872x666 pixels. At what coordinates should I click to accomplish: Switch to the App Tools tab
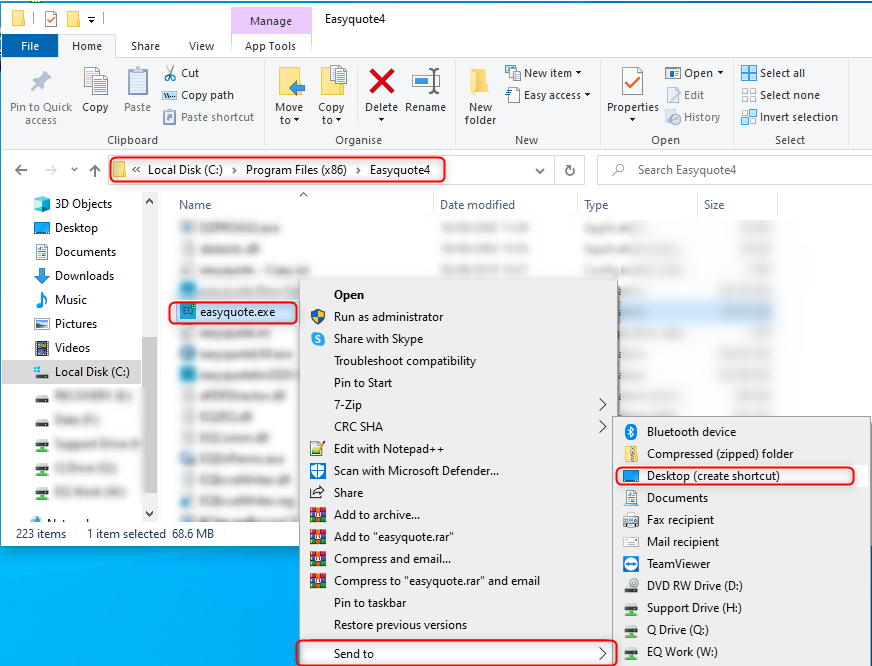270,46
